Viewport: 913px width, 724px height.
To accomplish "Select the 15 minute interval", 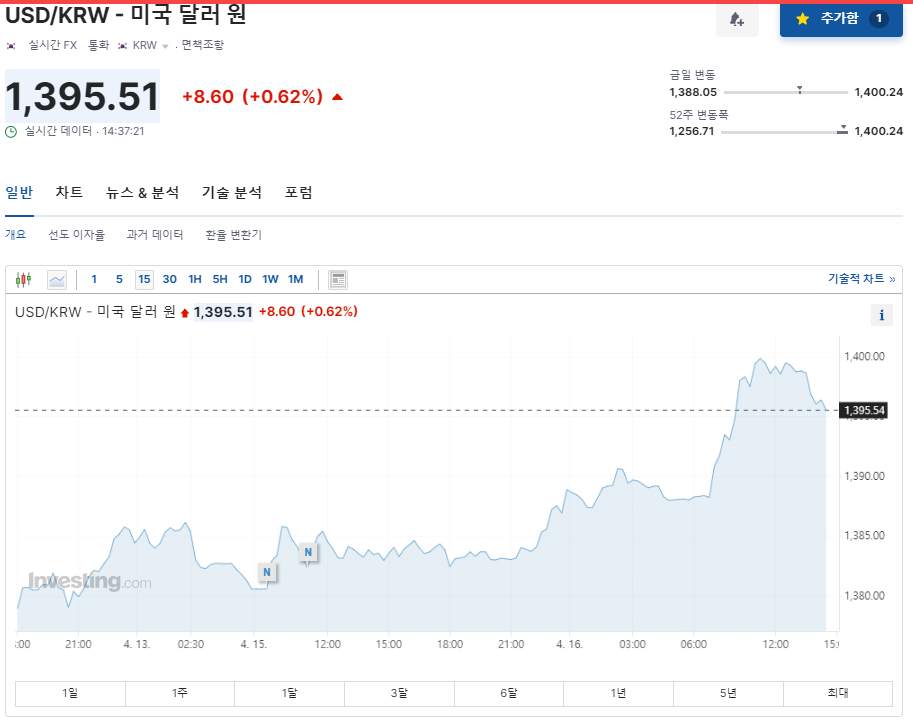I will click(x=144, y=280).
